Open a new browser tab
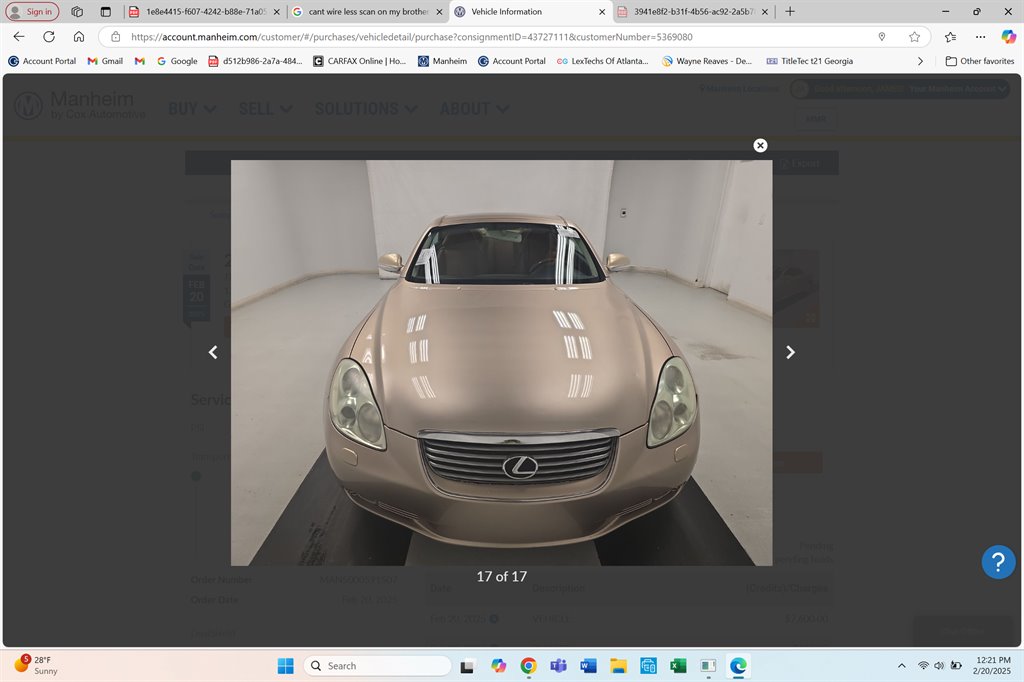 click(790, 11)
